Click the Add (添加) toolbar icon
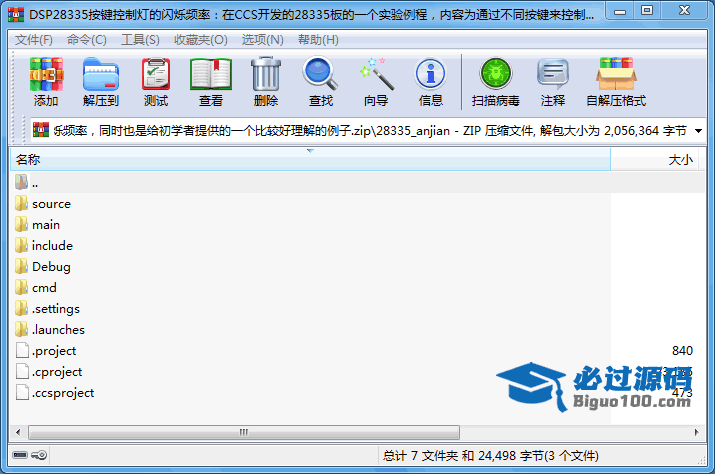Viewport: 715px width, 474px height. pyautogui.click(x=46, y=74)
